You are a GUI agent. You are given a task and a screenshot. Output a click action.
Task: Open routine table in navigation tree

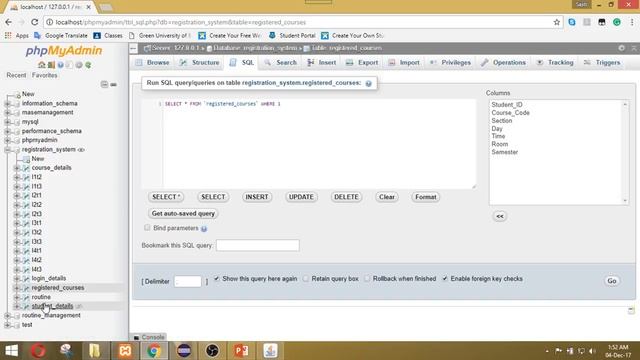click(x=41, y=297)
